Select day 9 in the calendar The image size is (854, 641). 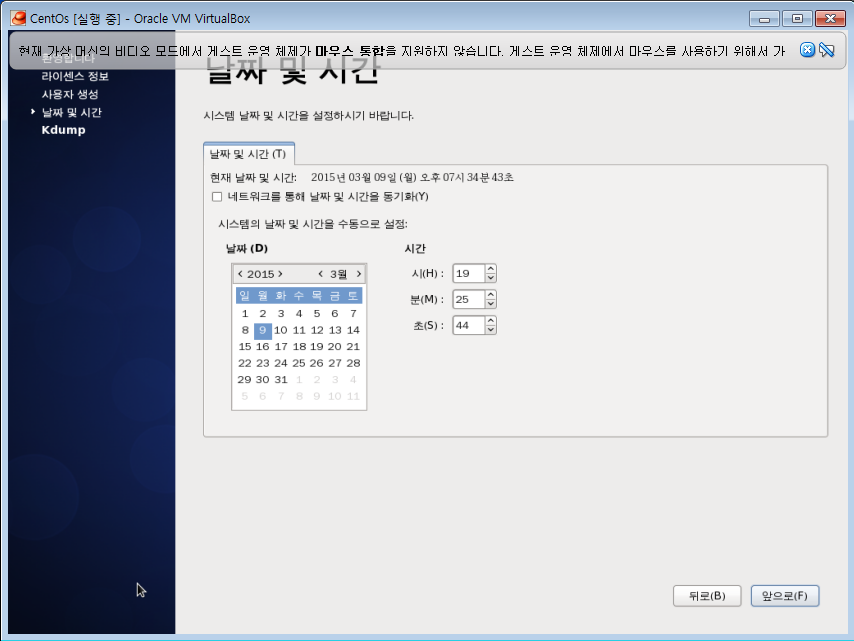point(263,330)
